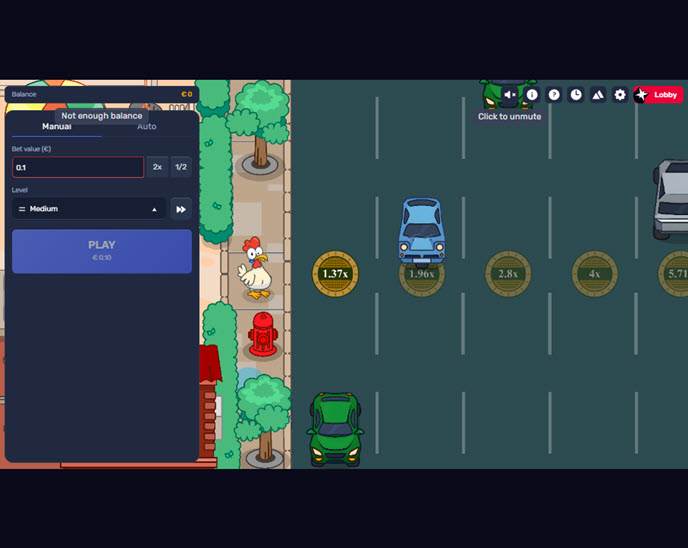Open the help question mark icon
688x548 pixels.
click(554, 95)
